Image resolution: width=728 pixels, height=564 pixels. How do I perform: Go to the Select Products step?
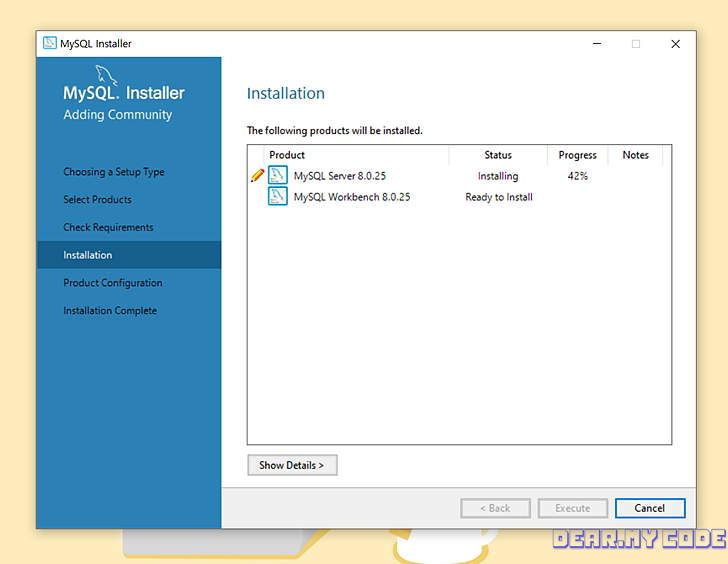click(98, 200)
